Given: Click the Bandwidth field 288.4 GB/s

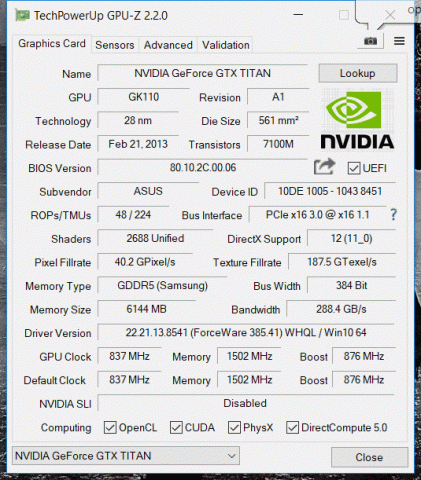Looking at the screenshot, I should pos(341,309).
